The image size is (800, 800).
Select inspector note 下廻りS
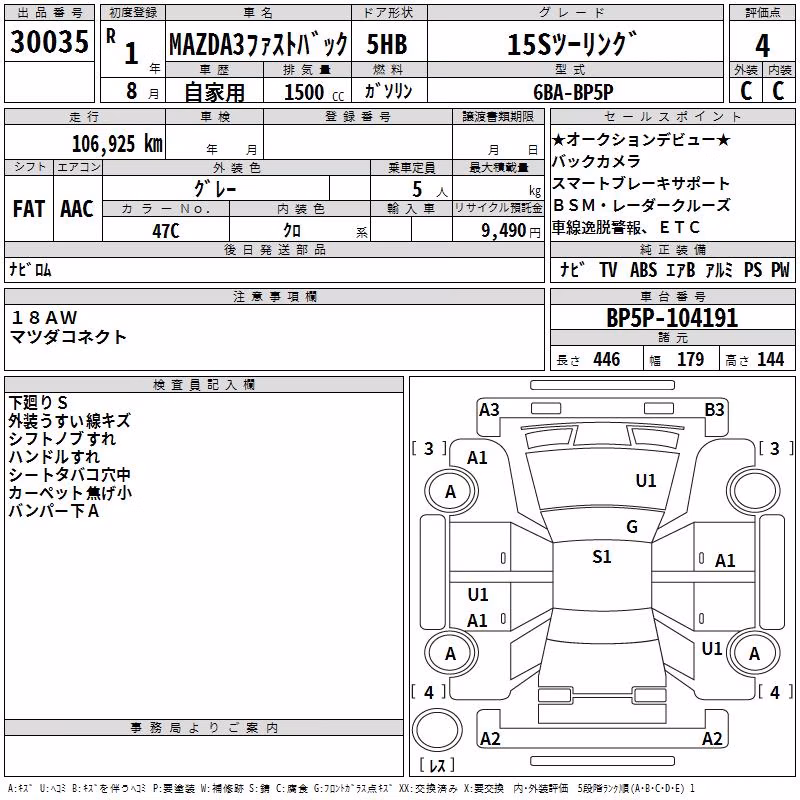38,403
